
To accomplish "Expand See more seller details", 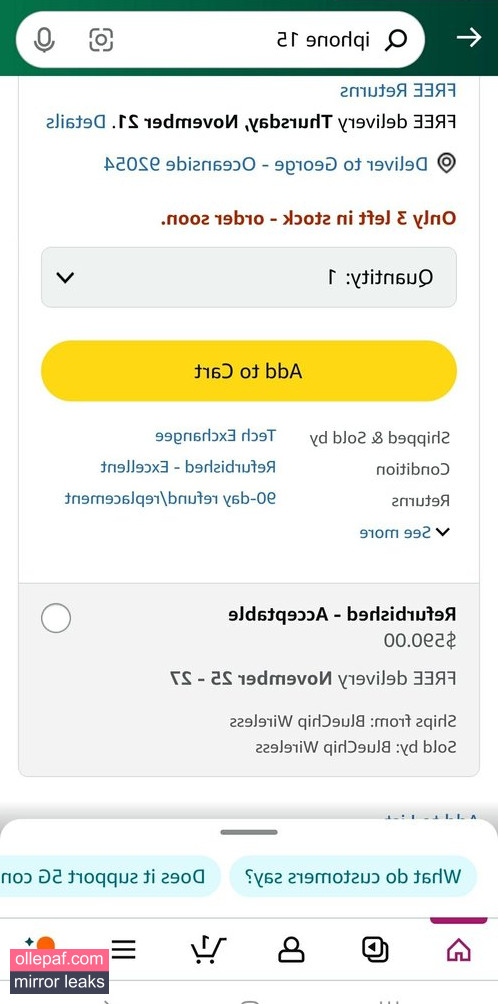I will 405,532.
